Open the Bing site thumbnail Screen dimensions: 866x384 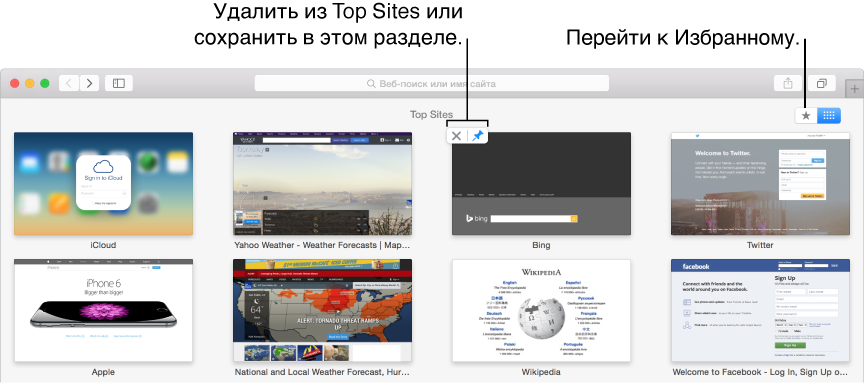[x=541, y=183]
